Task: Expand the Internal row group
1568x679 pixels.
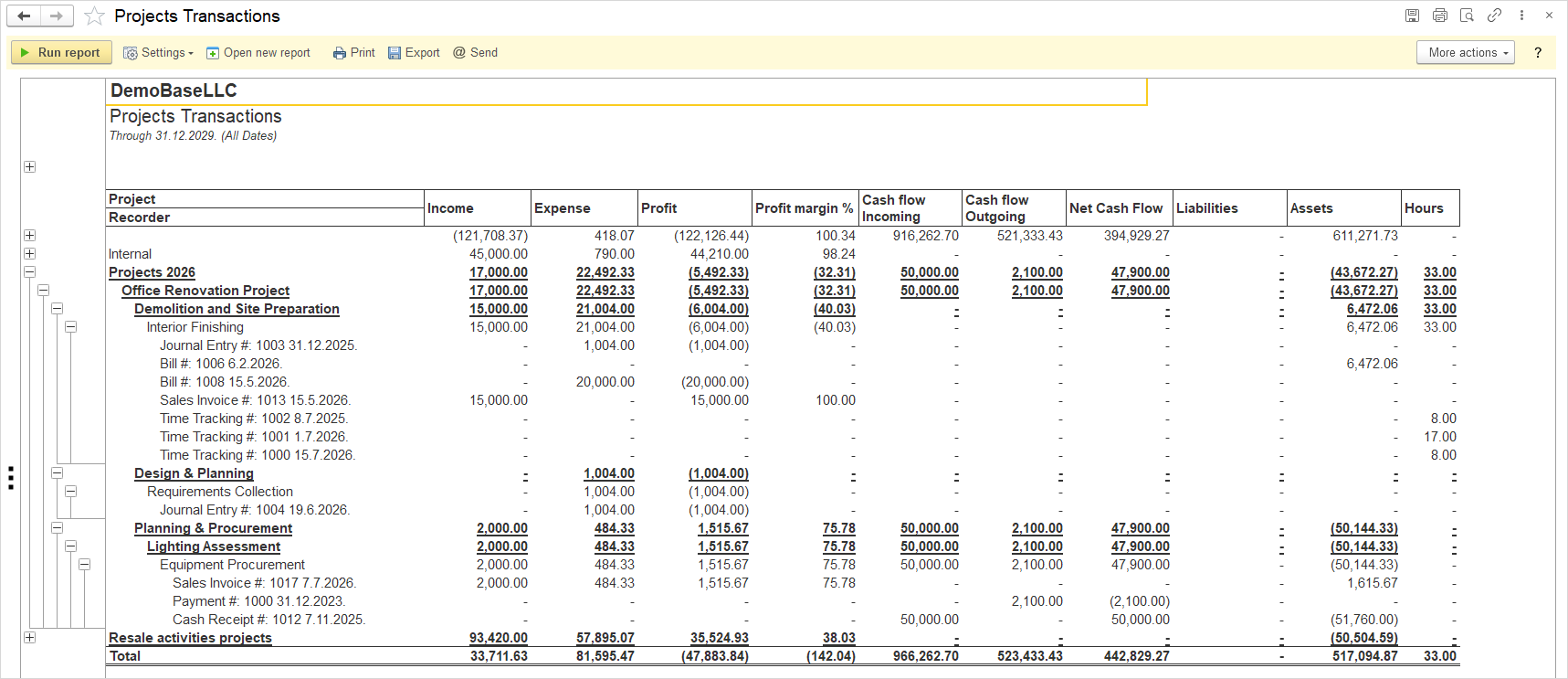Action: [29, 254]
